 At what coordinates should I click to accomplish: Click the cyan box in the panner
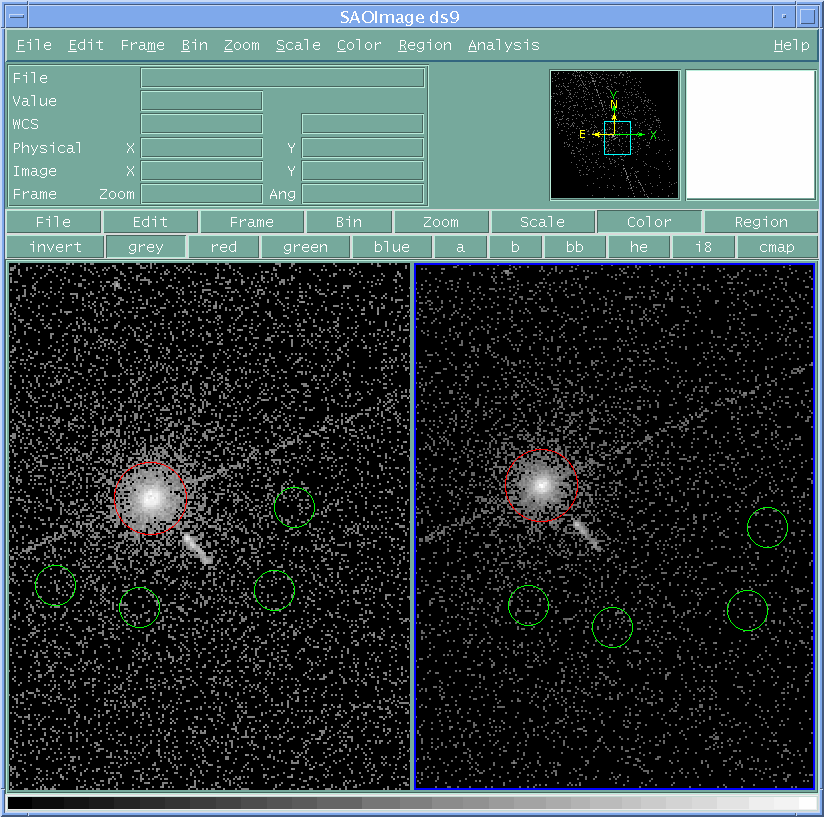click(x=617, y=138)
